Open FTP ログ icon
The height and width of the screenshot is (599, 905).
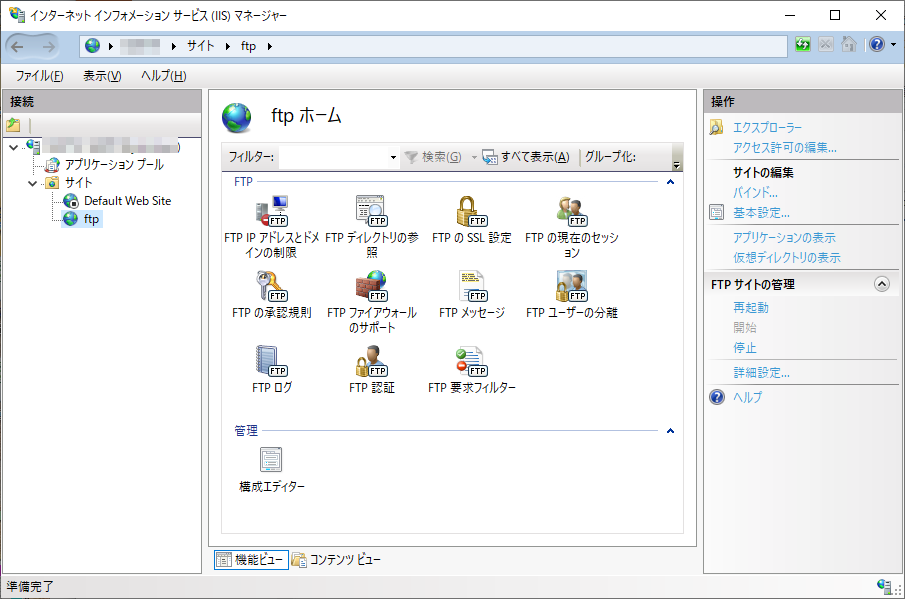[x=271, y=370]
